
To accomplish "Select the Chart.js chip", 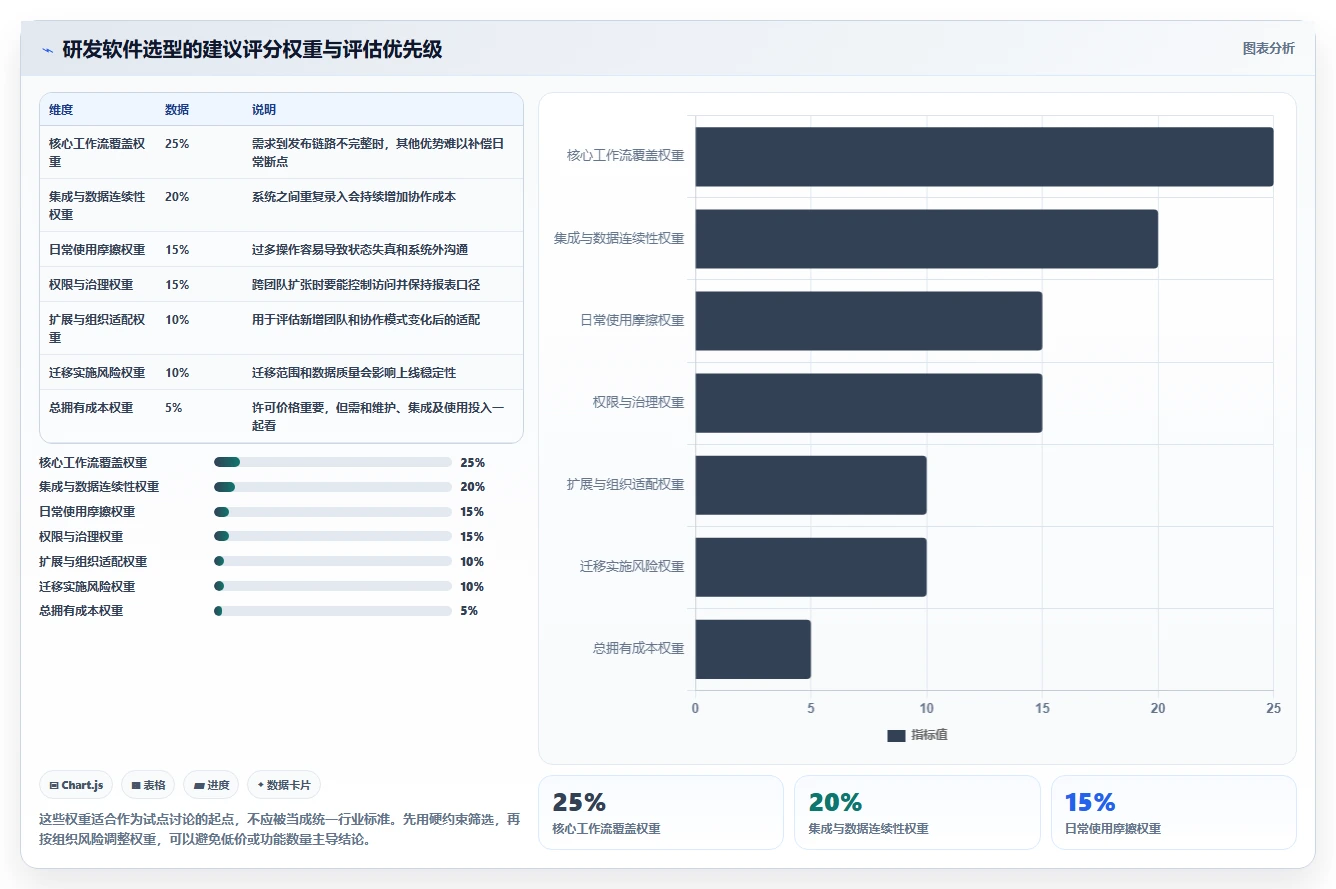I will point(77,786).
